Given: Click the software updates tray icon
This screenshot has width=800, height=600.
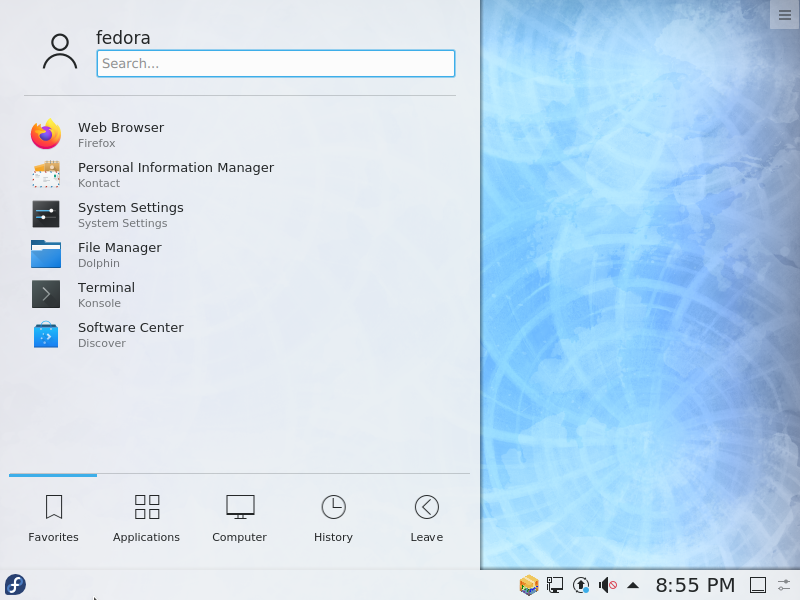Looking at the screenshot, I should [x=581, y=585].
